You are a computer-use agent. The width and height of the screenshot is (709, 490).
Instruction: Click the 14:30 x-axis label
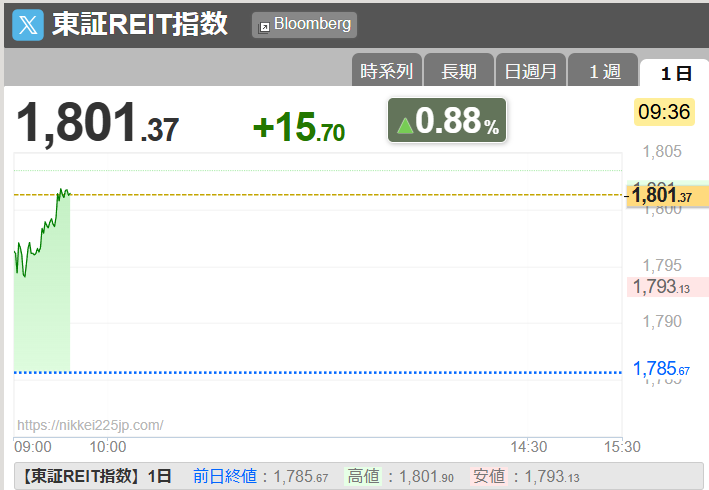coord(529,447)
